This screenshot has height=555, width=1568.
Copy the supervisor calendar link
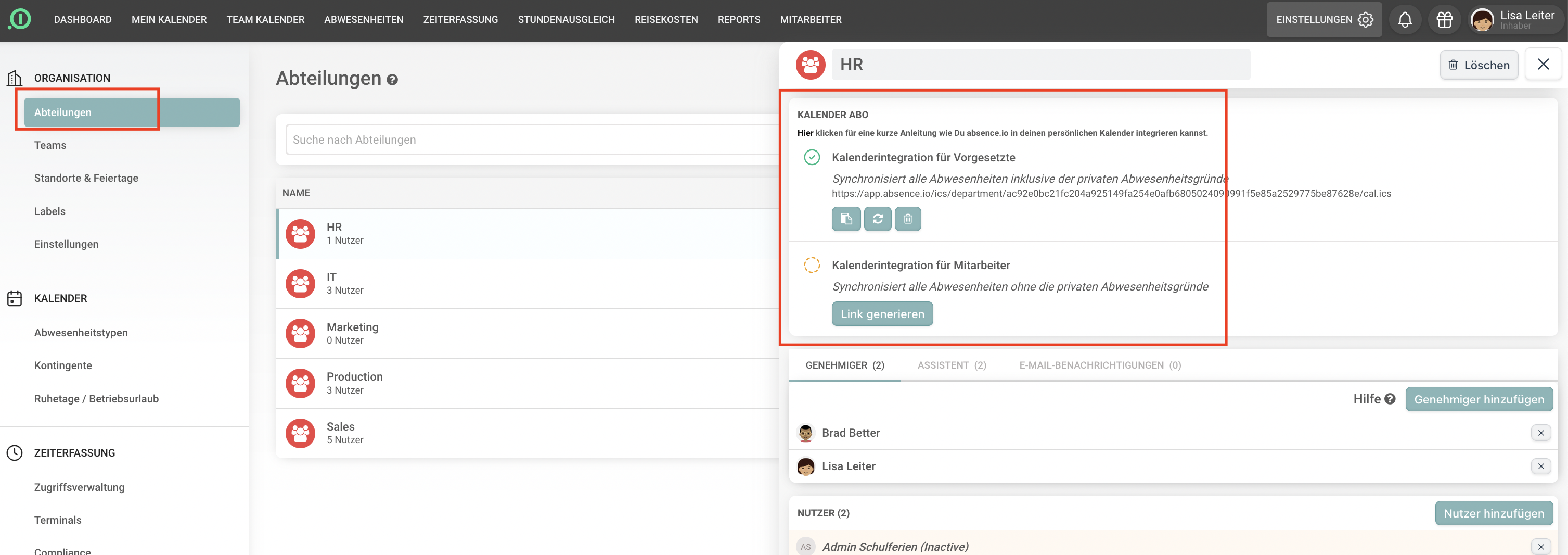coord(846,219)
